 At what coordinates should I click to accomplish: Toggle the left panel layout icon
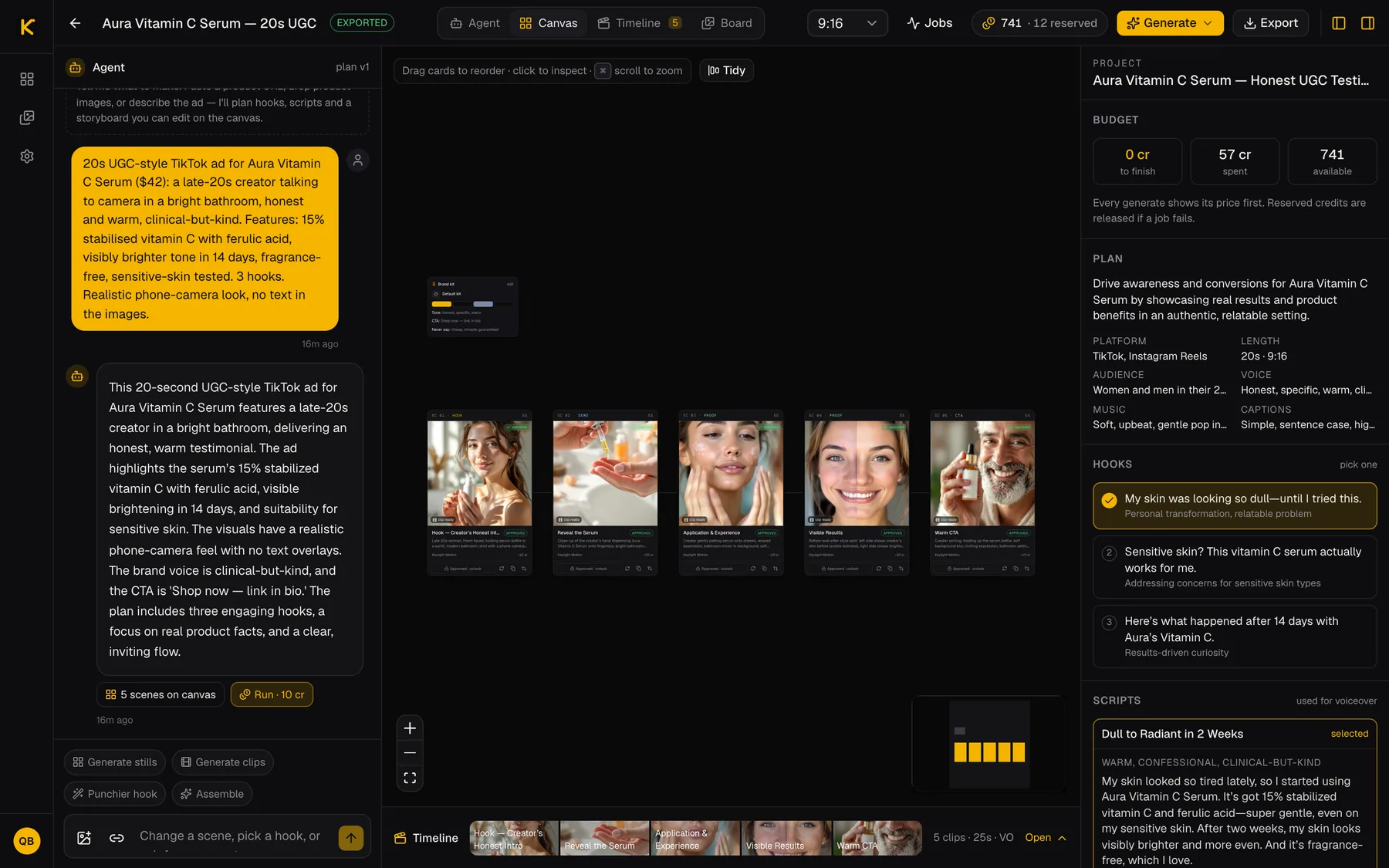[1339, 23]
